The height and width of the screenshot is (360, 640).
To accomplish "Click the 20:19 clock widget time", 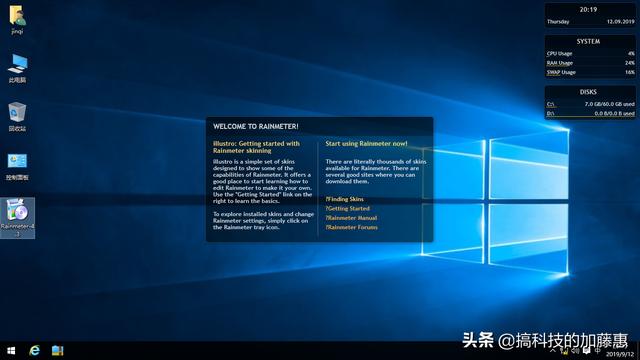I will (588, 9).
